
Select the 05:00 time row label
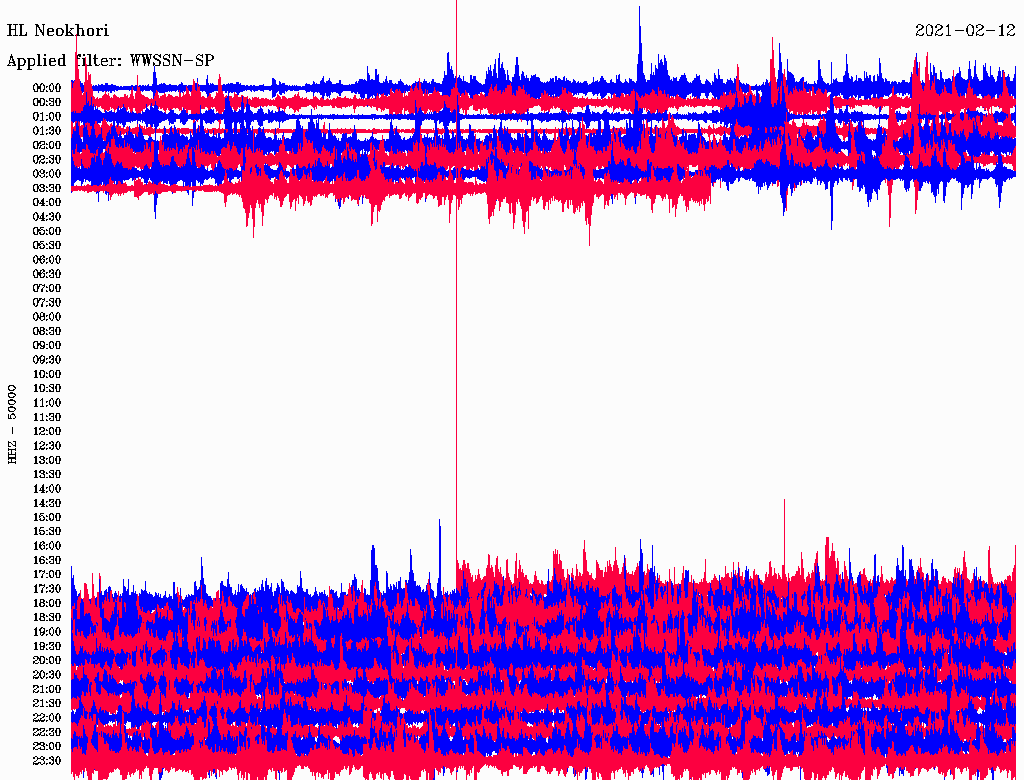point(47,231)
